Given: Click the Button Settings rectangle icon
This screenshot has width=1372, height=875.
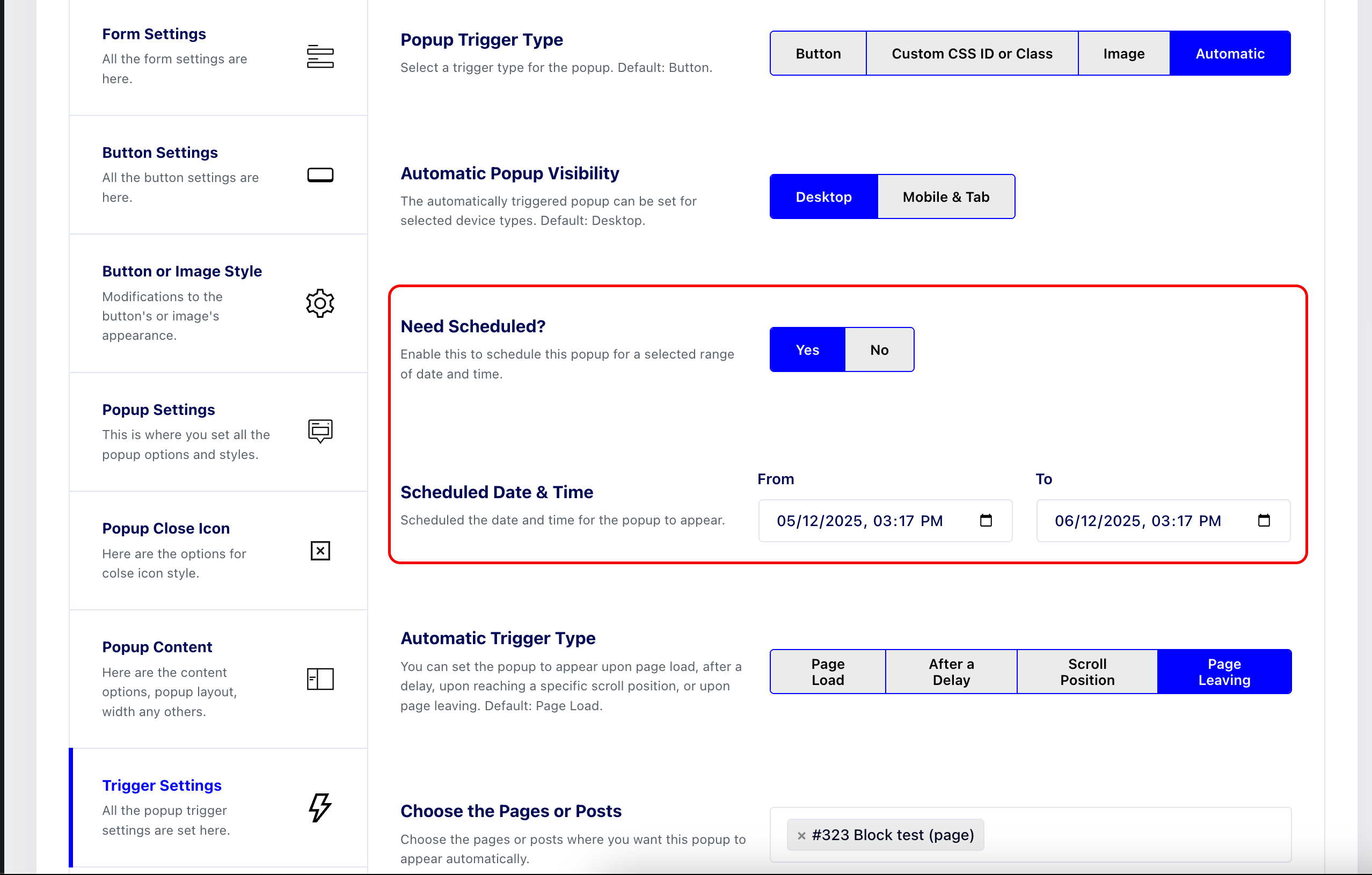Looking at the screenshot, I should (320, 175).
